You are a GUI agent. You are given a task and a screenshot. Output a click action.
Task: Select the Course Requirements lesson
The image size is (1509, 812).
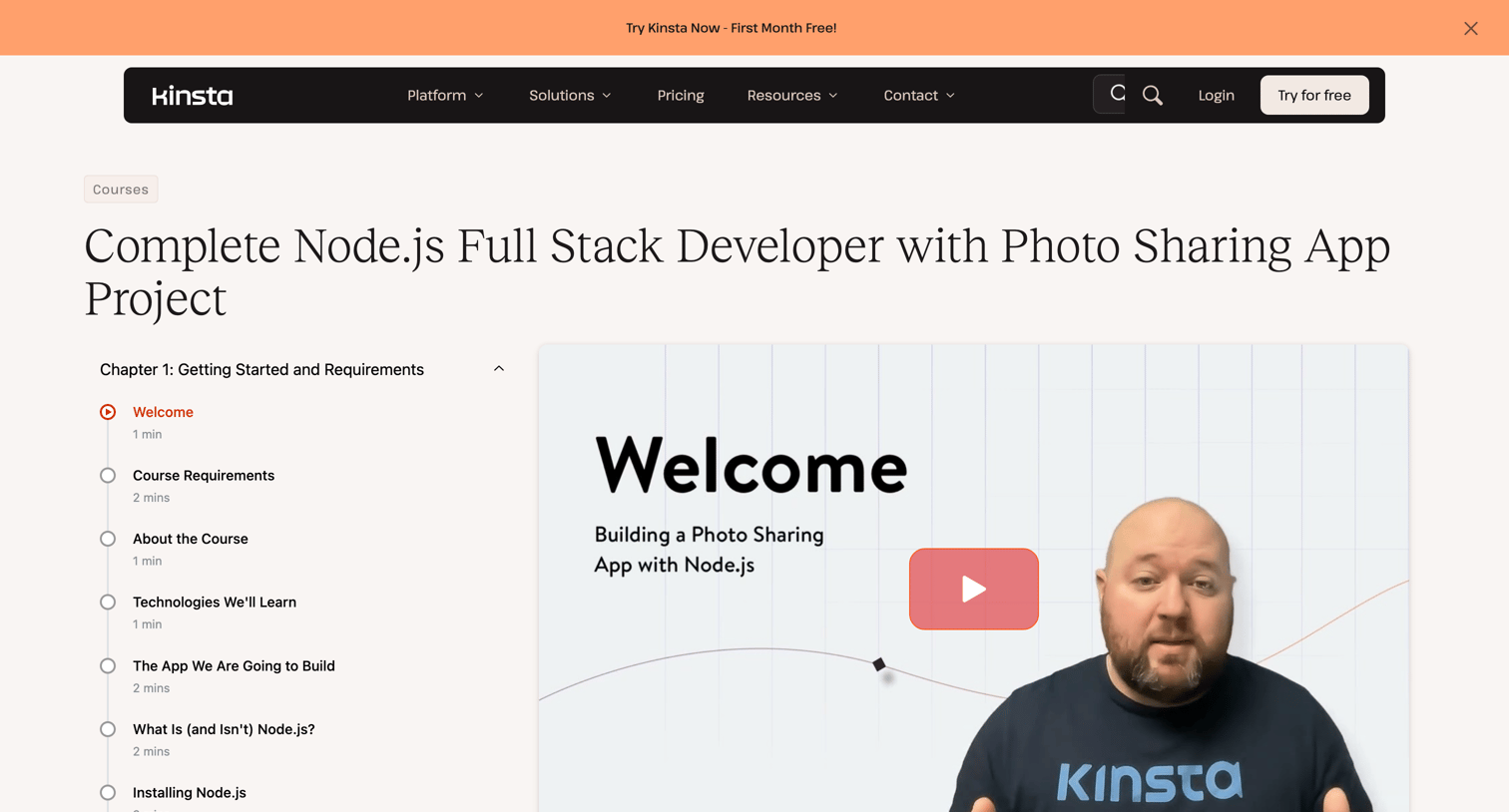204,476
